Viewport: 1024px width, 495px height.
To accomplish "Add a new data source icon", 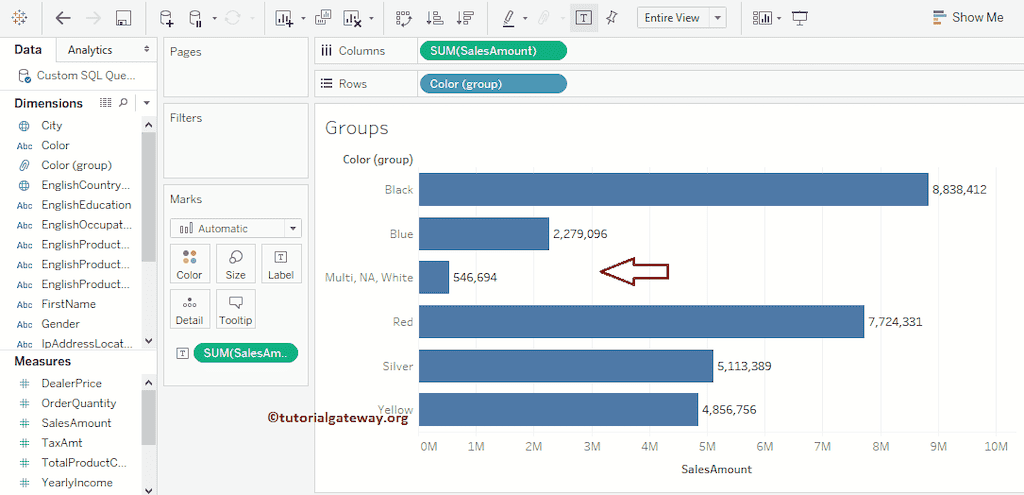I will coord(167,18).
